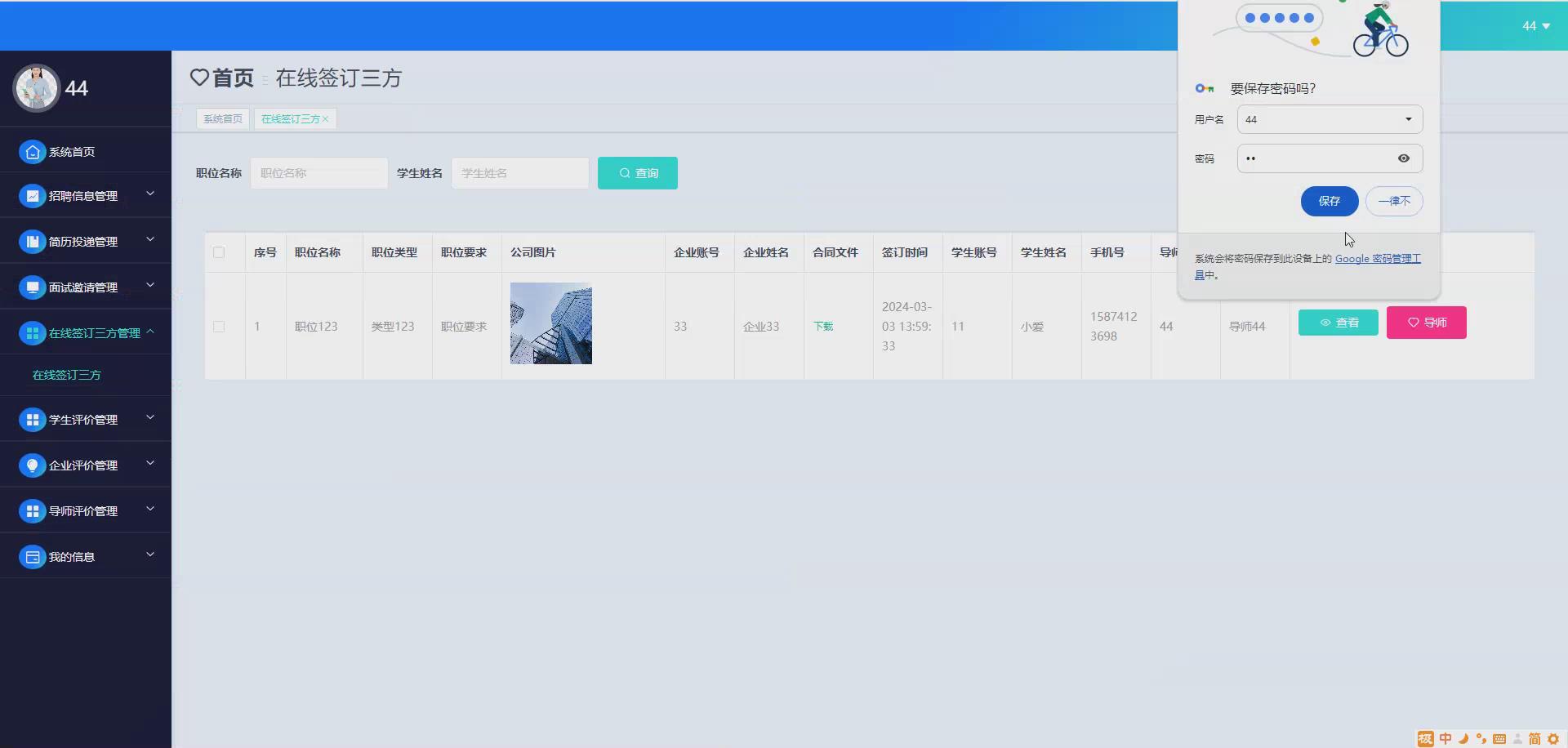This screenshot has width=1568, height=748.
Task: Click the keyboard icon in the system tray
Action: (1500, 738)
